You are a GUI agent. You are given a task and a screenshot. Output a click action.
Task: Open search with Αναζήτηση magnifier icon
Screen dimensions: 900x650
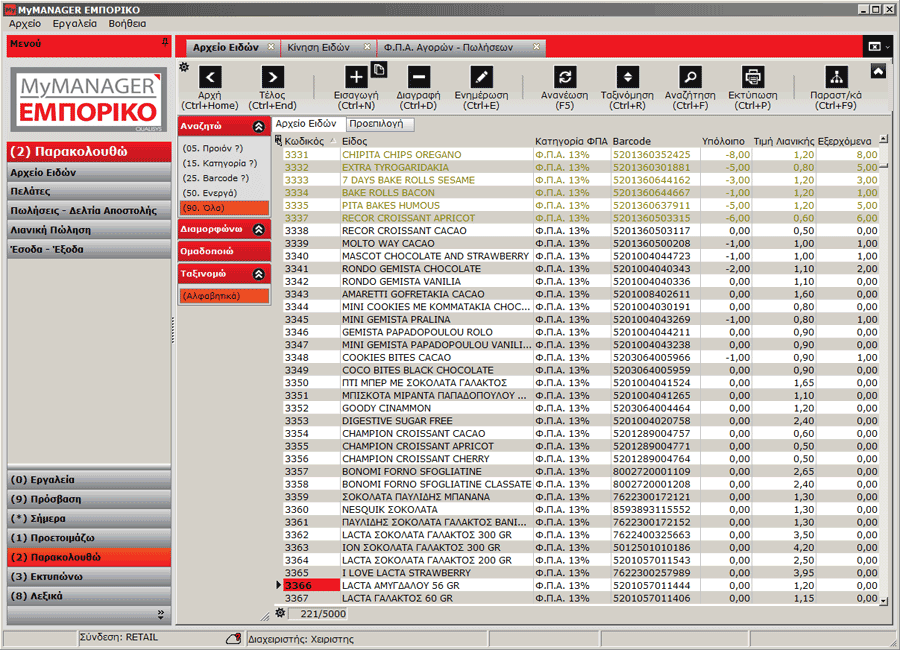click(690, 77)
